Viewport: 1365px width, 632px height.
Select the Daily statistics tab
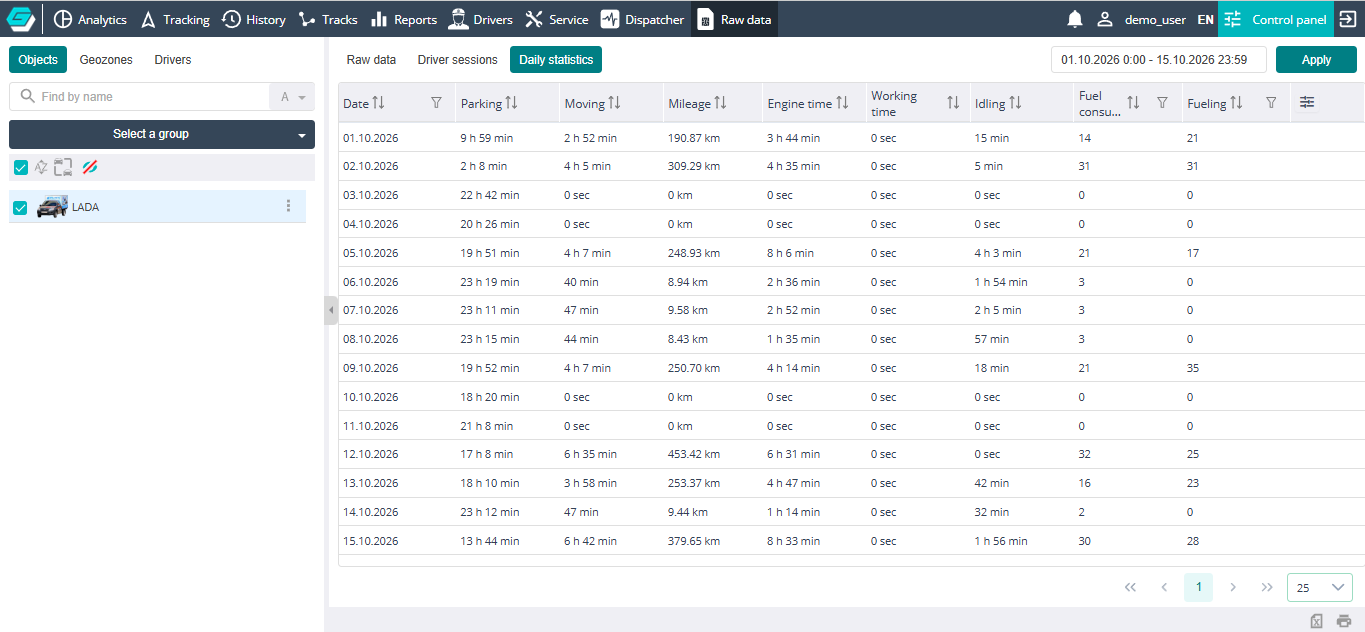click(556, 60)
